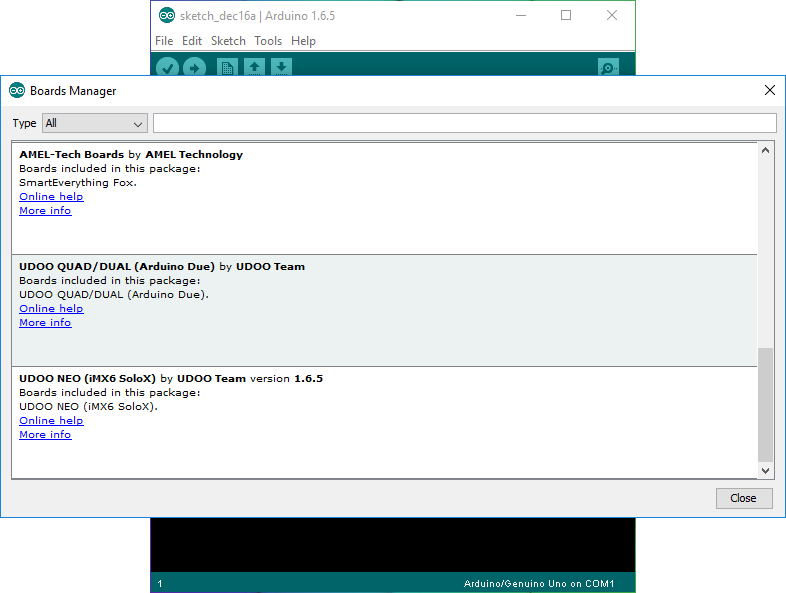Screen dimensions: 786x593
Task: Open More info for UDOO NEO
Action: click(x=45, y=435)
